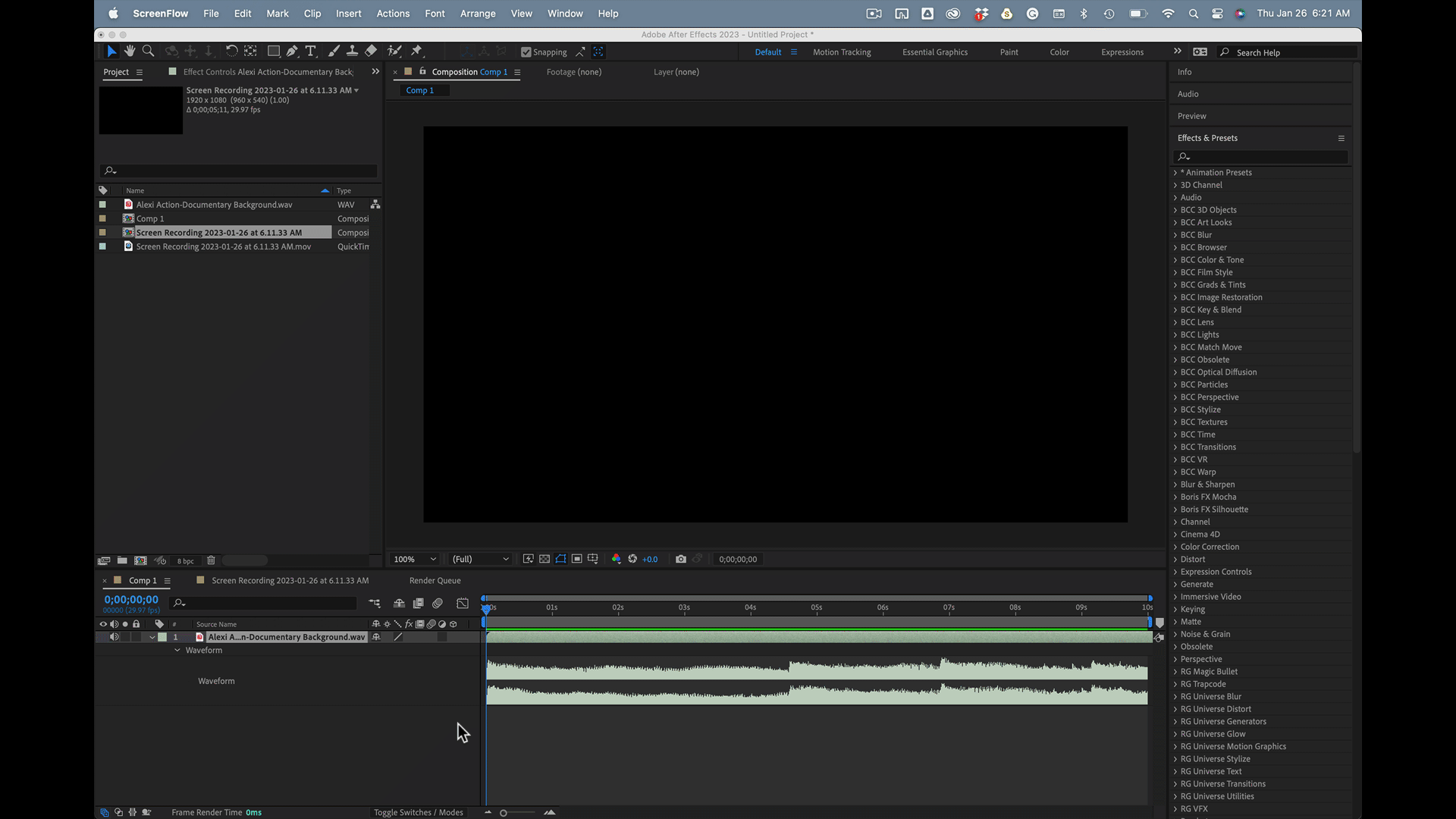
Task: Expand the Blur & Sharpen effects category
Action: point(1175,485)
